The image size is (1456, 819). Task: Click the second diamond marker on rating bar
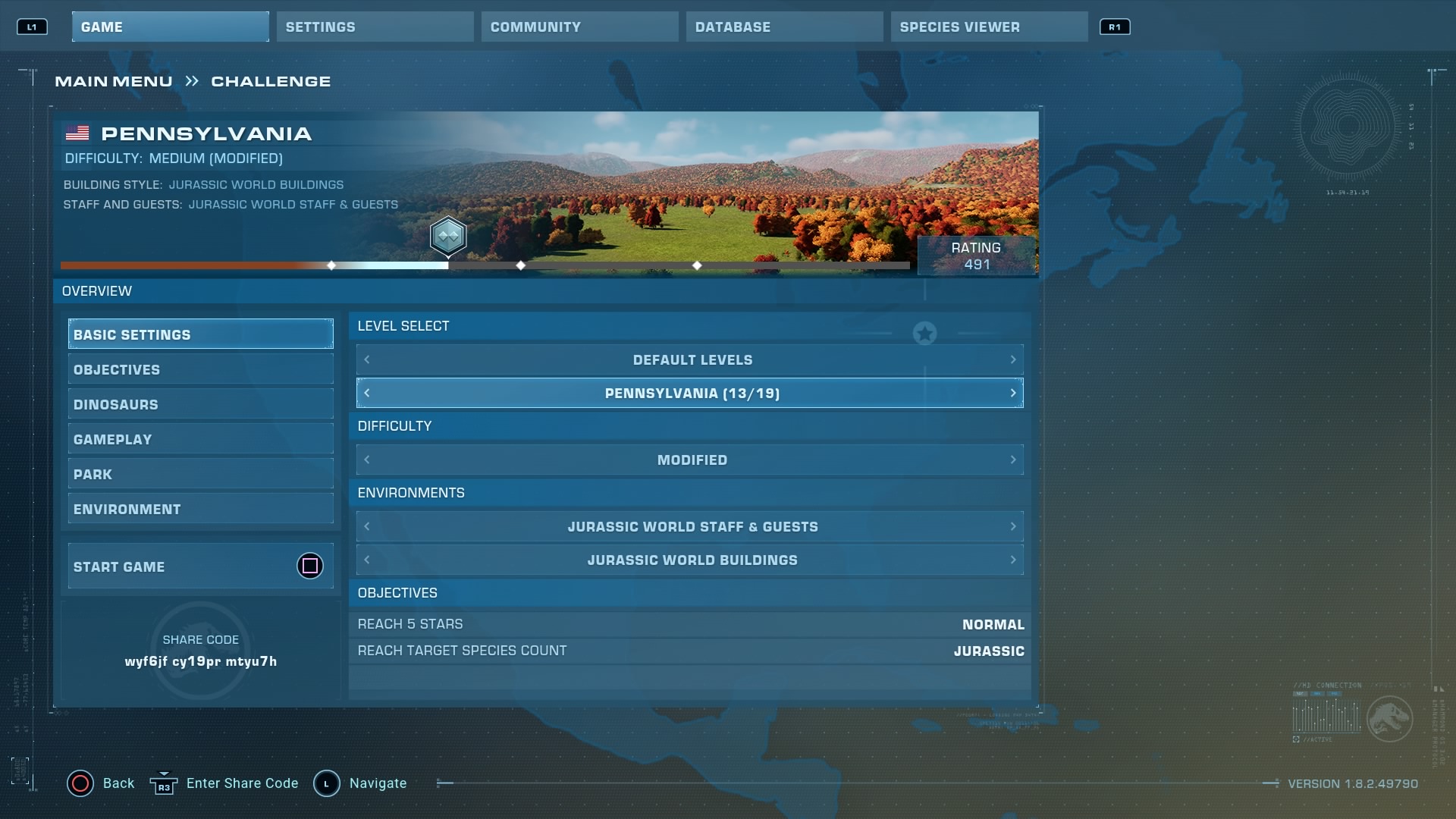point(521,265)
